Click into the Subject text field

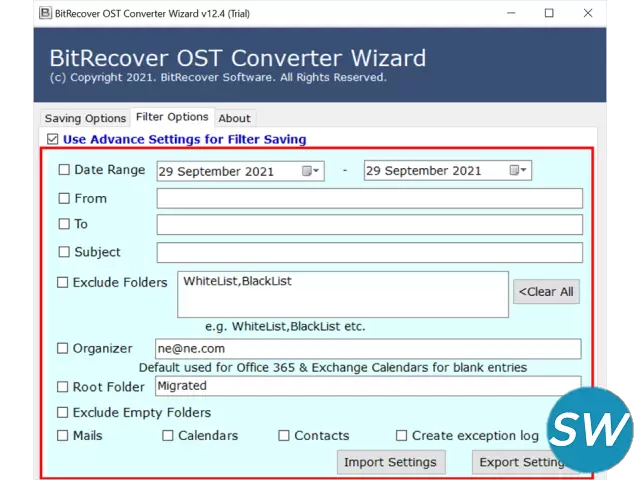point(369,252)
